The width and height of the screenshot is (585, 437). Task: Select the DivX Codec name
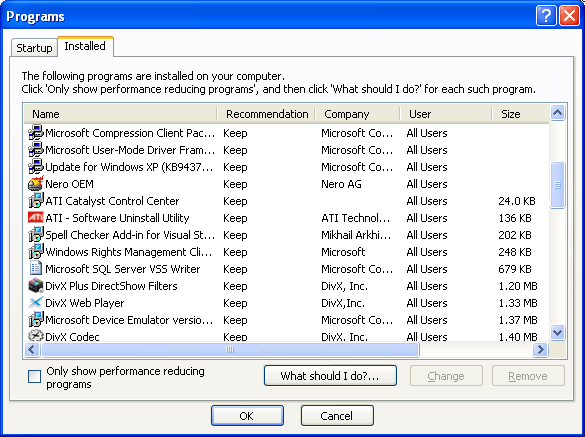(x=72, y=336)
